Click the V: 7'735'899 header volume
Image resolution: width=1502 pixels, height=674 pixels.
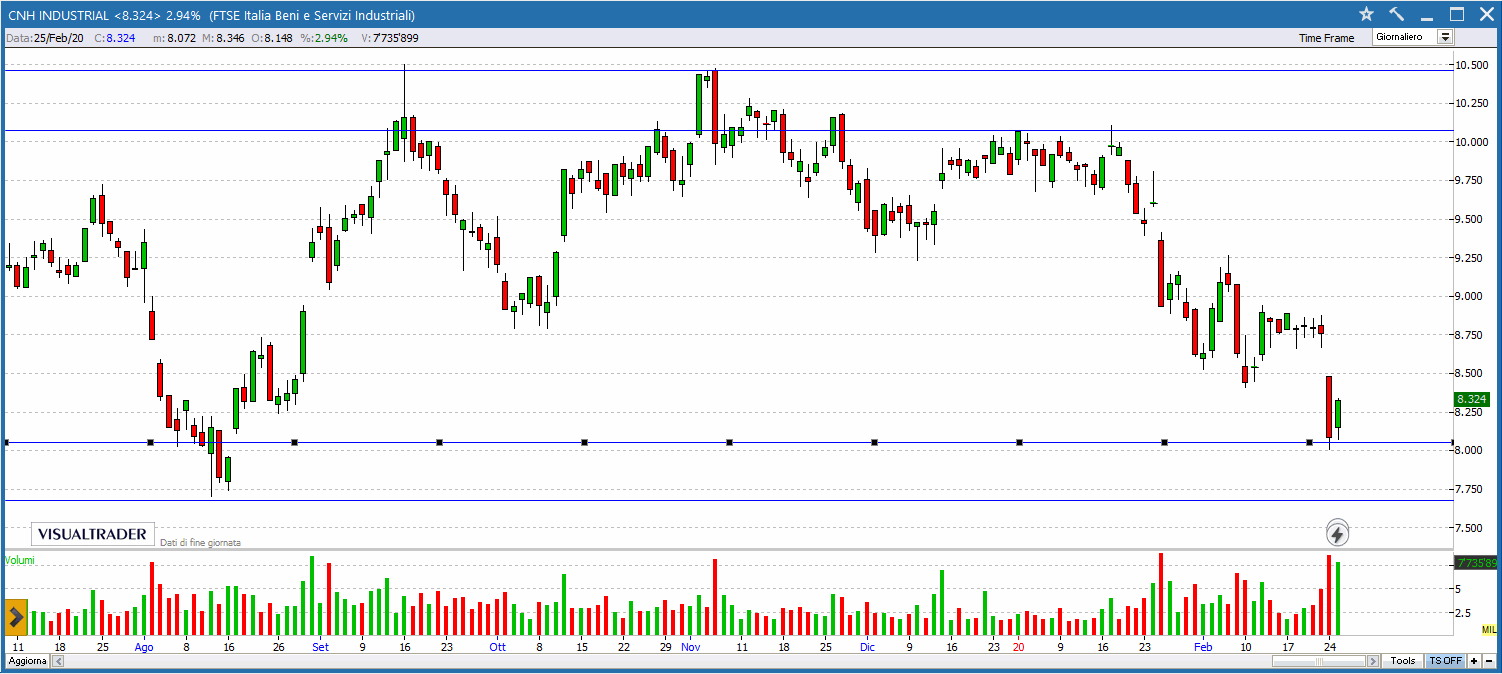(390, 38)
